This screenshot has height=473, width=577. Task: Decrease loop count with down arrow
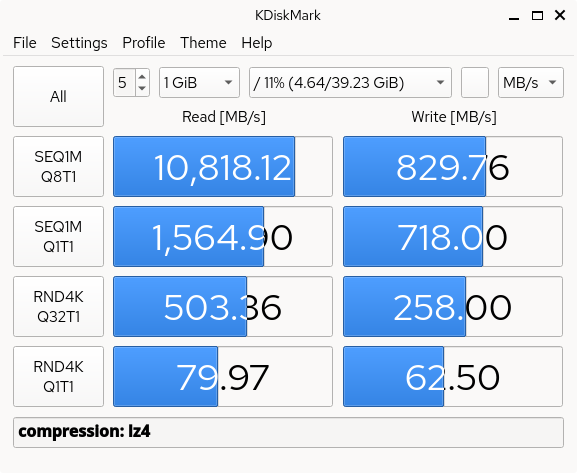tap(142, 89)
